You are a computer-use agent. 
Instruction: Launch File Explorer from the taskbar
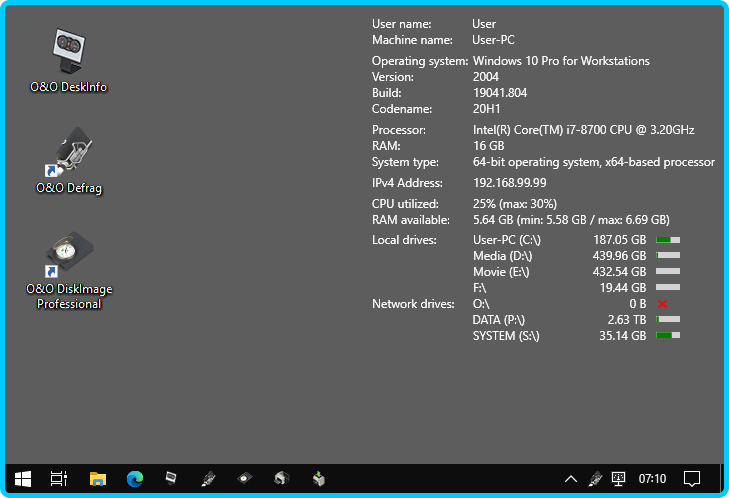(x=98, y=479)
